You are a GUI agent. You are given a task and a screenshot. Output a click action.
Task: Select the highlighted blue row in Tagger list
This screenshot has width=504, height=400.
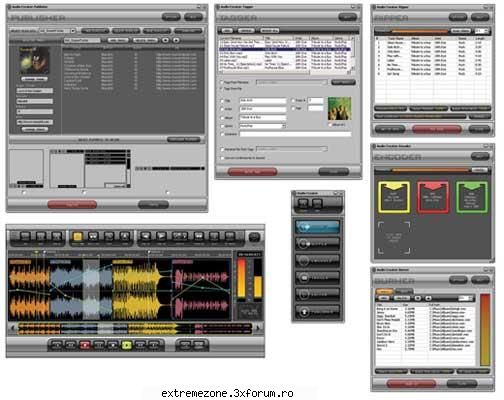pos(284,49)
